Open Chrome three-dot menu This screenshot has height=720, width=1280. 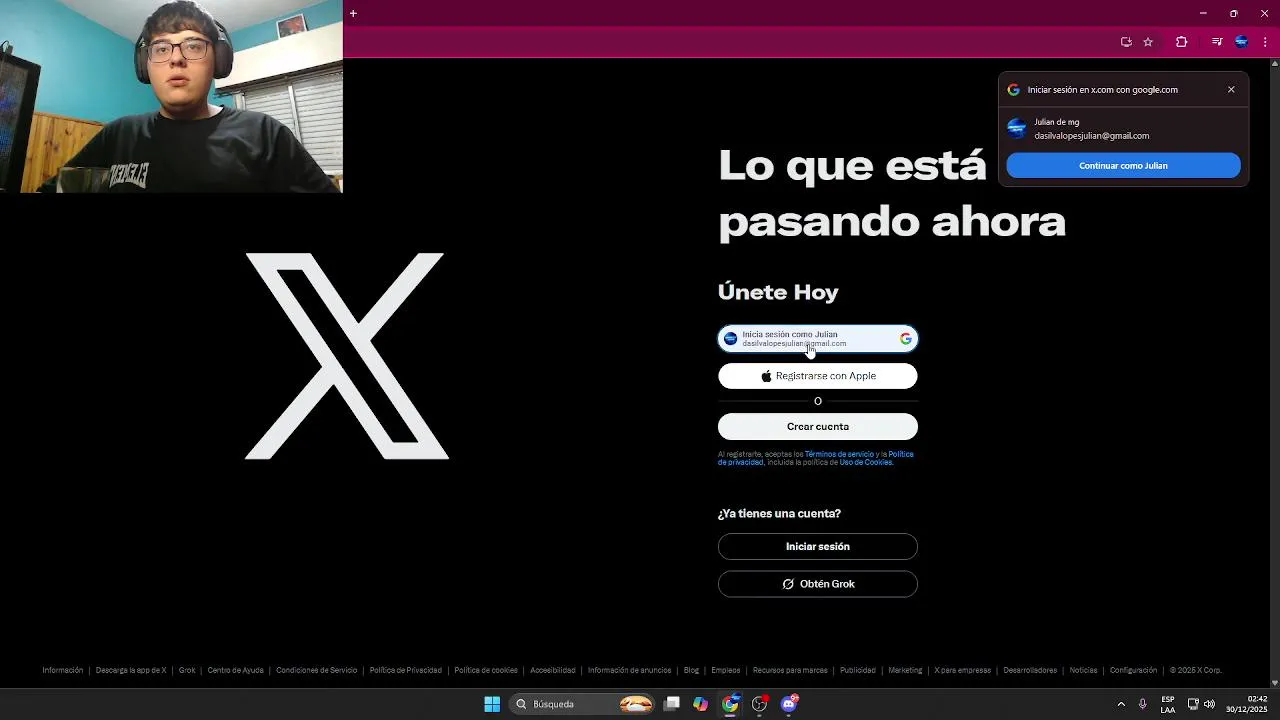click(x=1265, y=42)
